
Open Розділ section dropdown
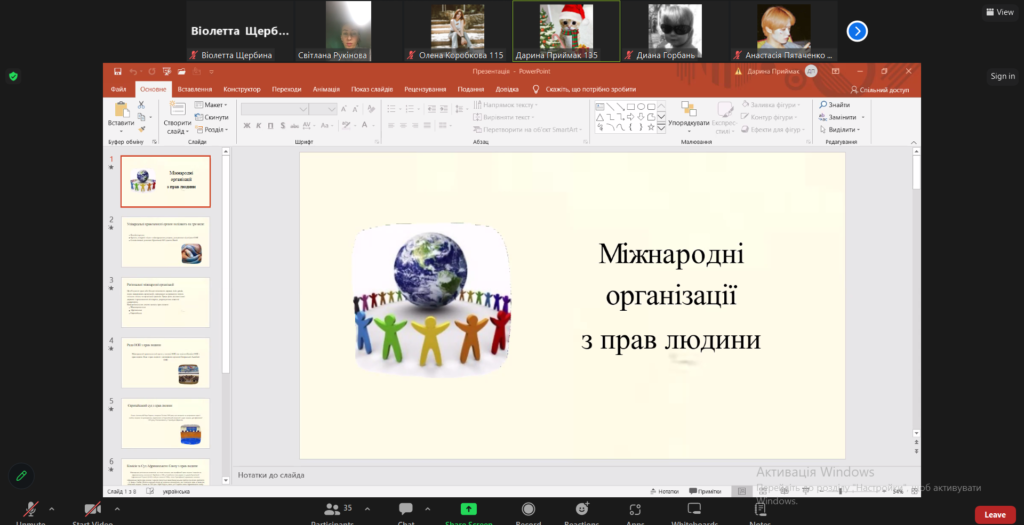point(211,129)
